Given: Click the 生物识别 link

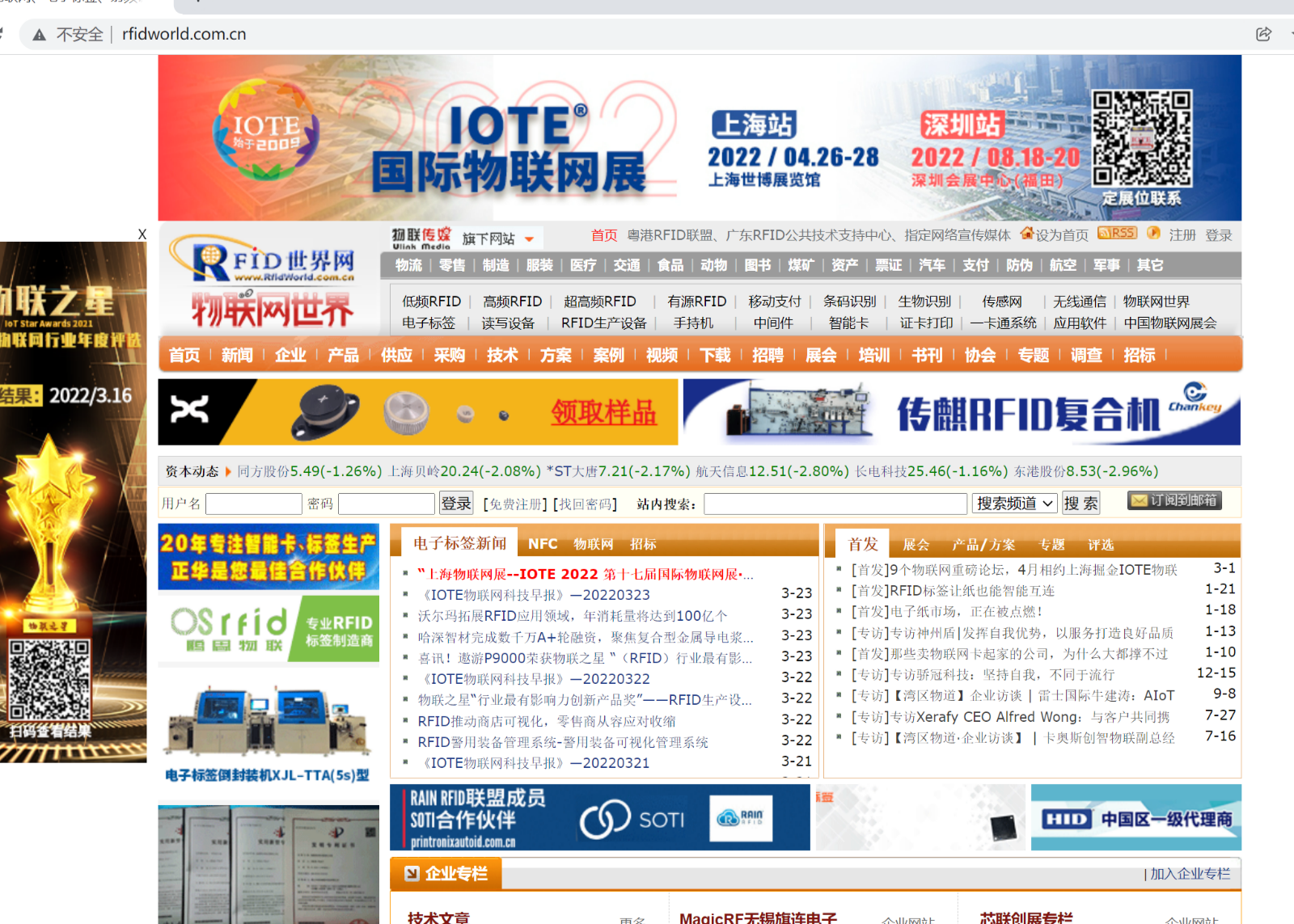Looking at the screenshot, I should tap(924, 302).
